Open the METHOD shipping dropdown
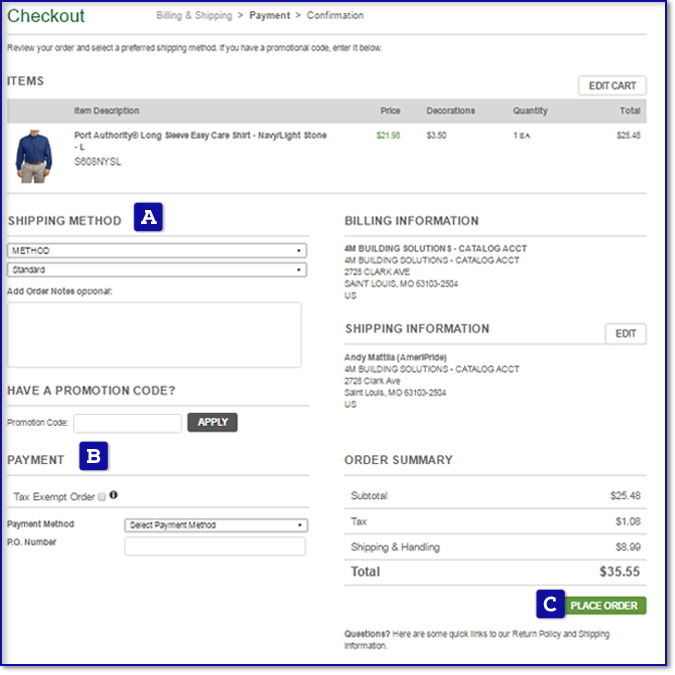 (157, 251)
